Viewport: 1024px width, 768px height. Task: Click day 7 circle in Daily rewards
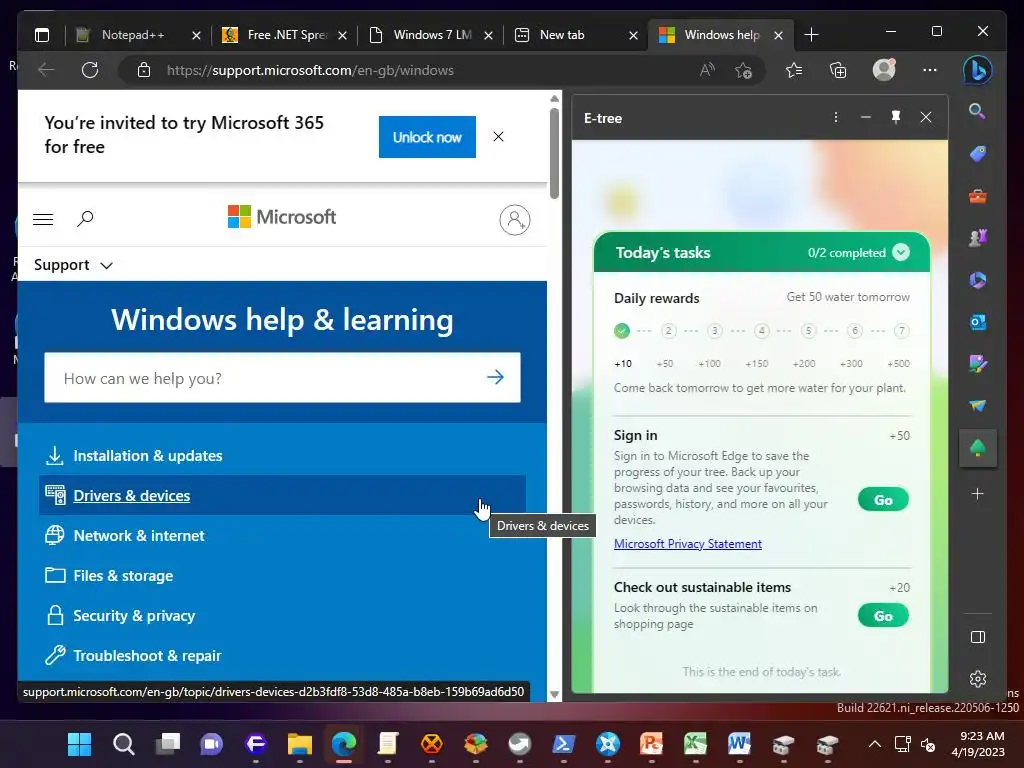(901, 330)
